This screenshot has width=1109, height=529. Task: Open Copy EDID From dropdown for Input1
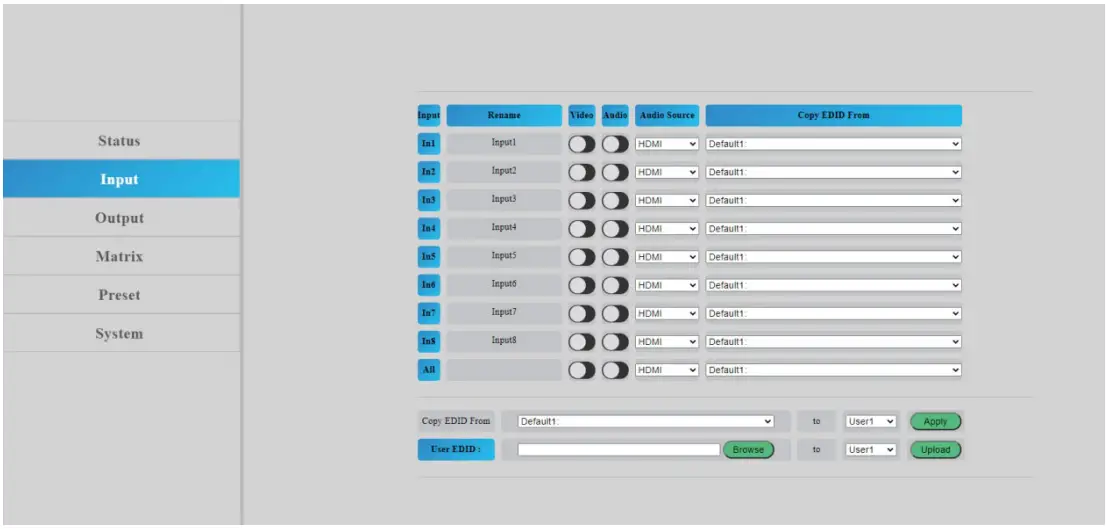coord(834,144)
